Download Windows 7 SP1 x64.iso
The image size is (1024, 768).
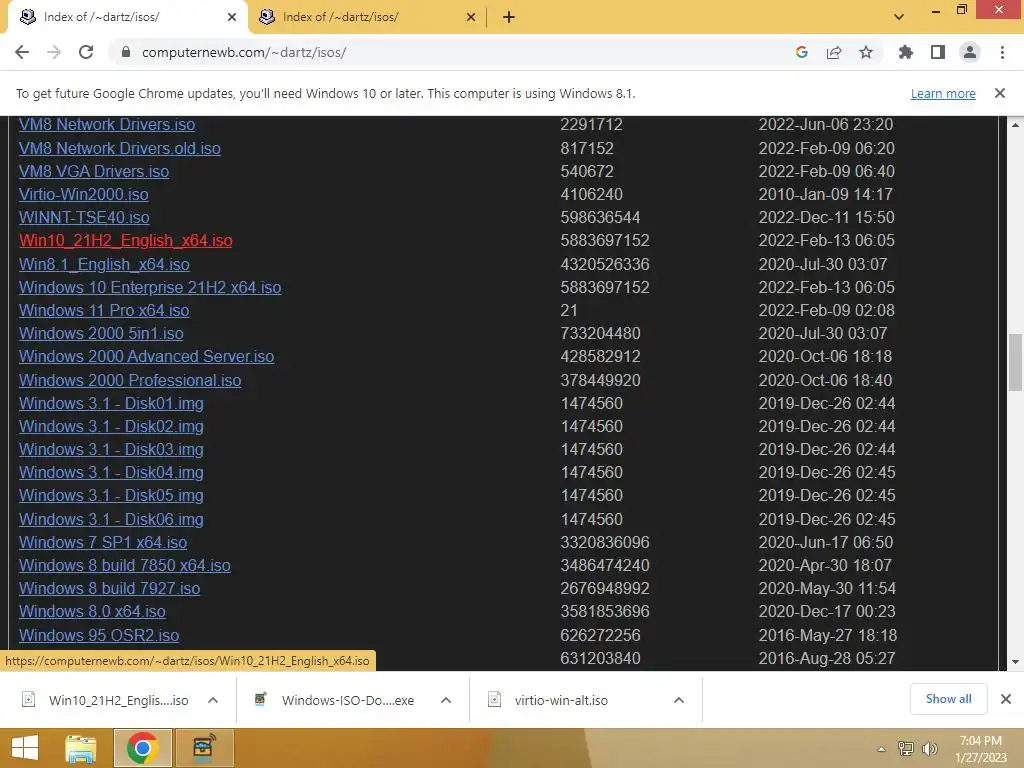pyautogui.click(x=103, y=542)
